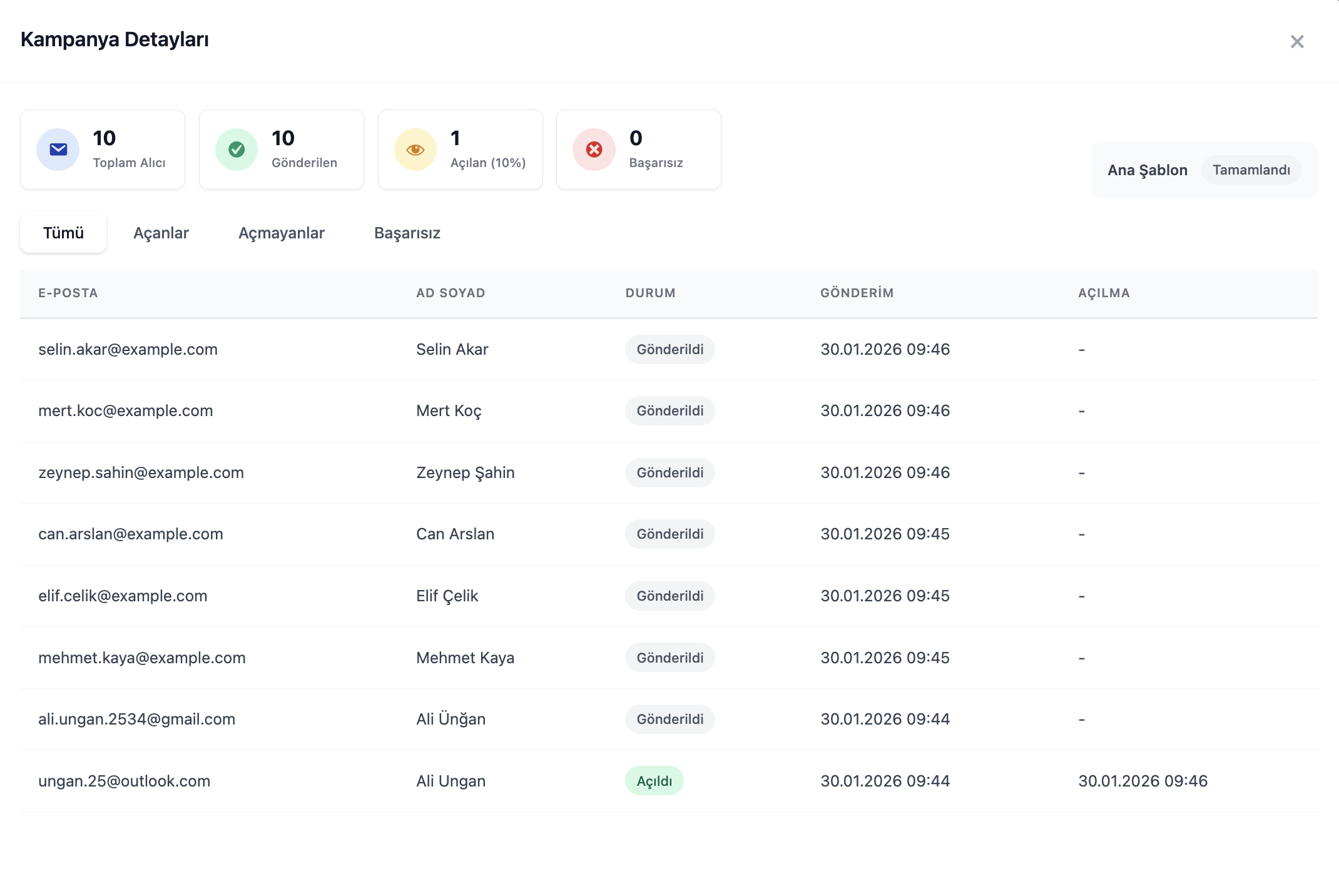Close the Kampanya Detayları dialog

tap(1297, 42)
